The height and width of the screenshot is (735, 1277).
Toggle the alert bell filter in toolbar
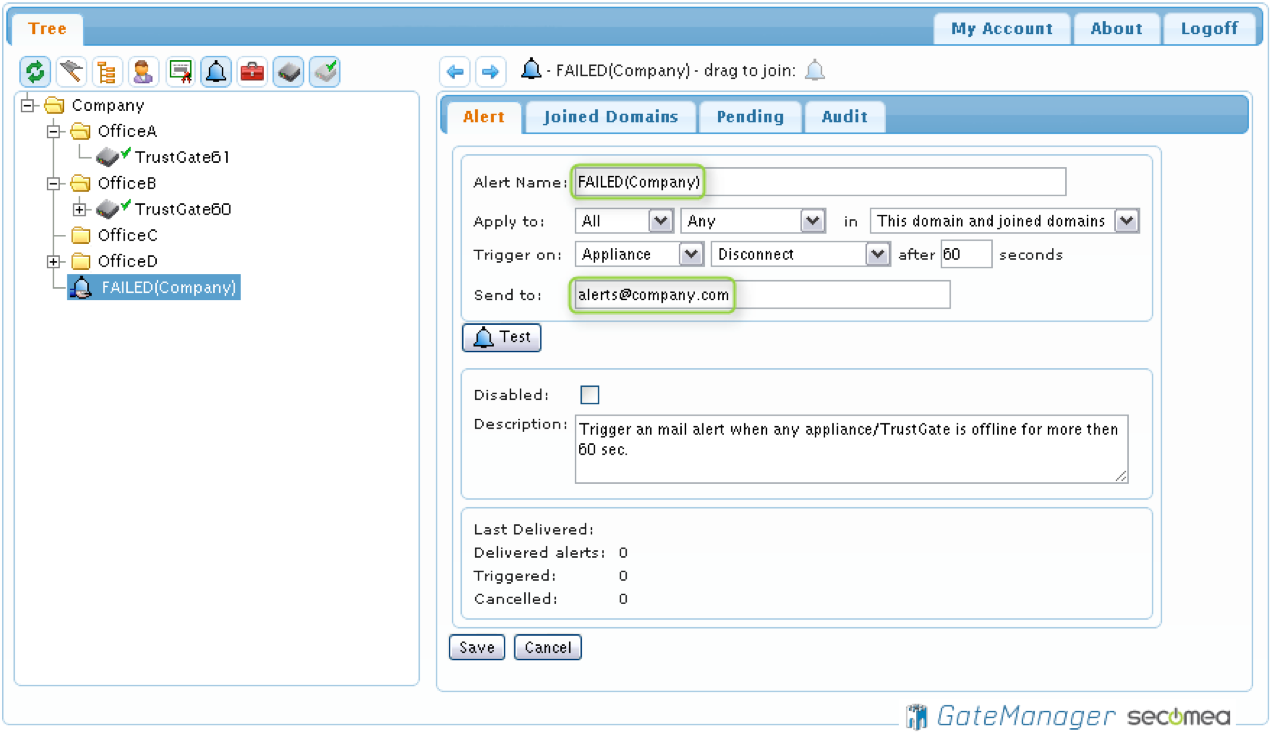(216, 71)
